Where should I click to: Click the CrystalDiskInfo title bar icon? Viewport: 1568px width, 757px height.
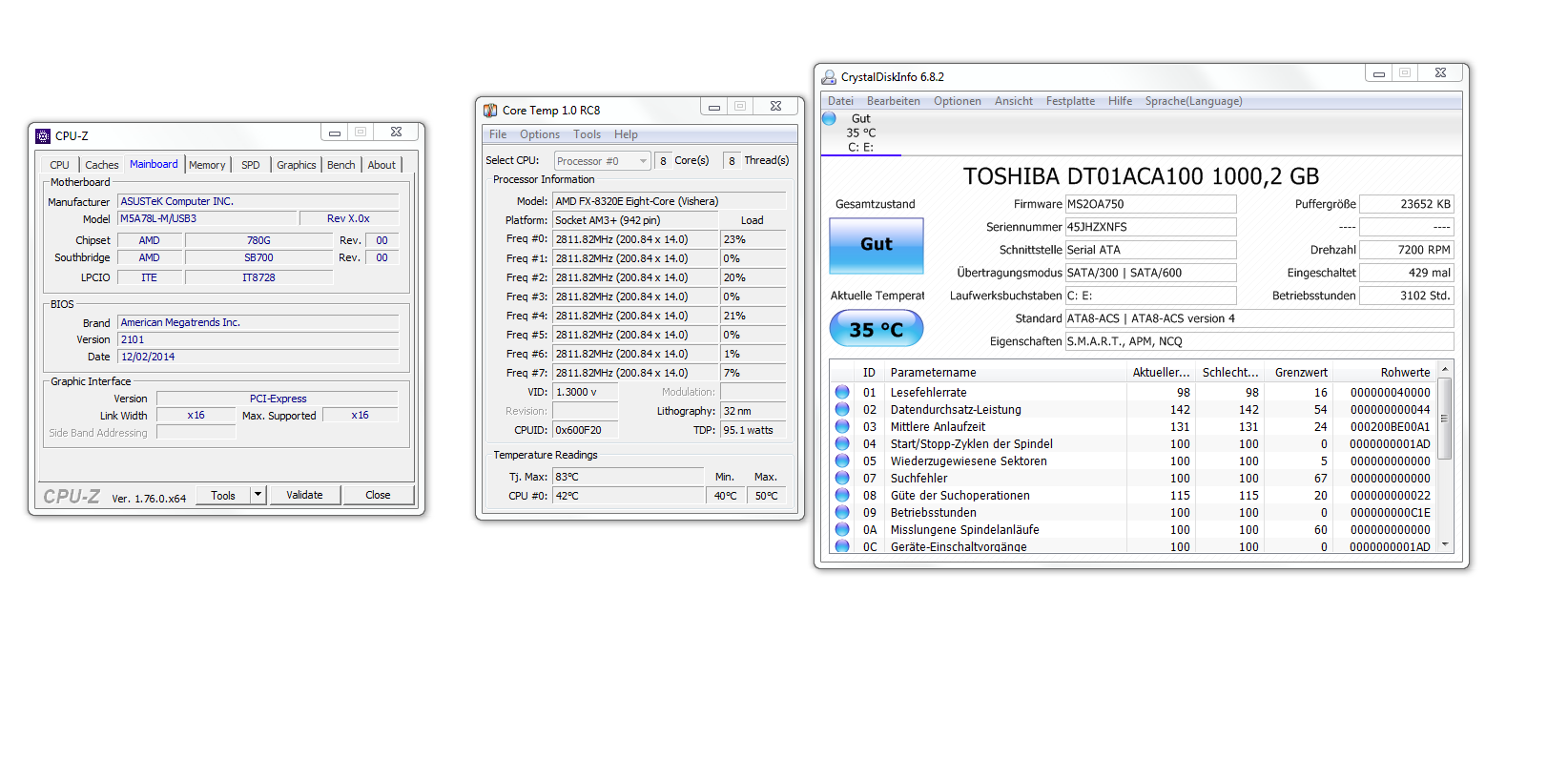829,77
